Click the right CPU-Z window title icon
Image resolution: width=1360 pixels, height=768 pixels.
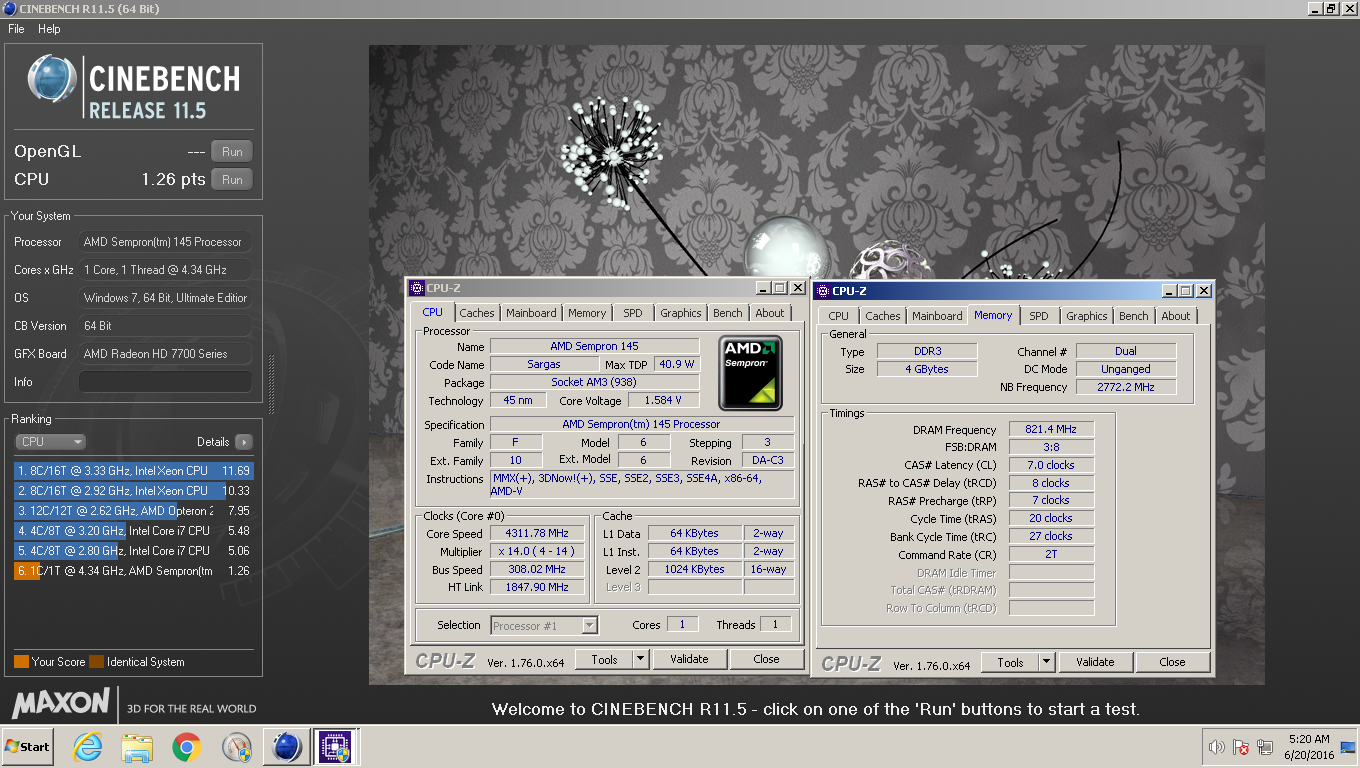click(823, 291)
